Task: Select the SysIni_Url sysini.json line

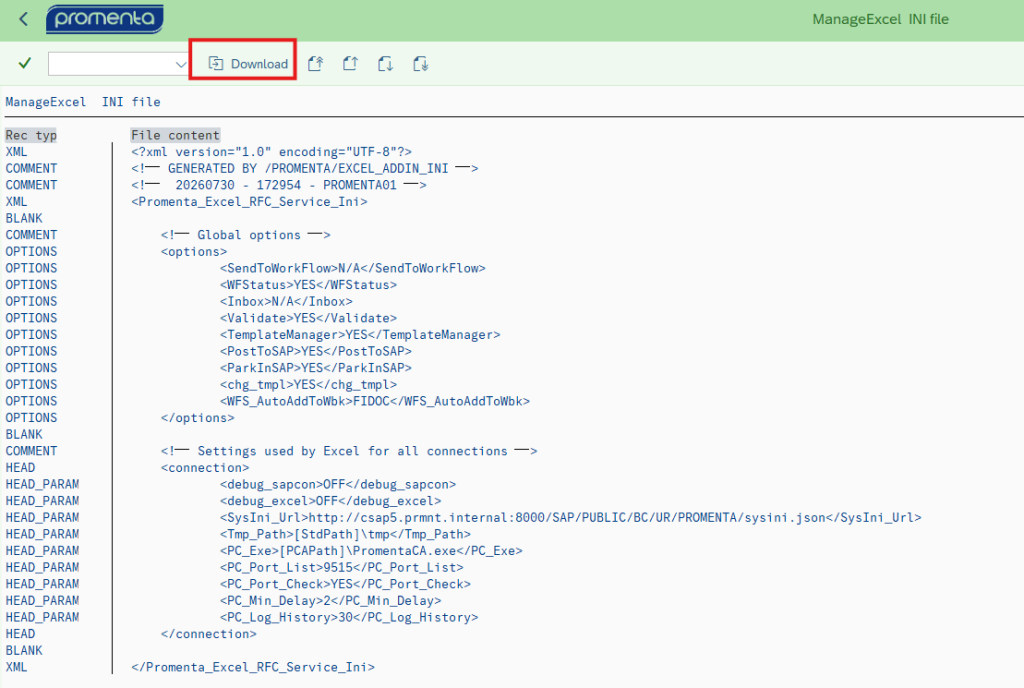Action: (571, 518)
